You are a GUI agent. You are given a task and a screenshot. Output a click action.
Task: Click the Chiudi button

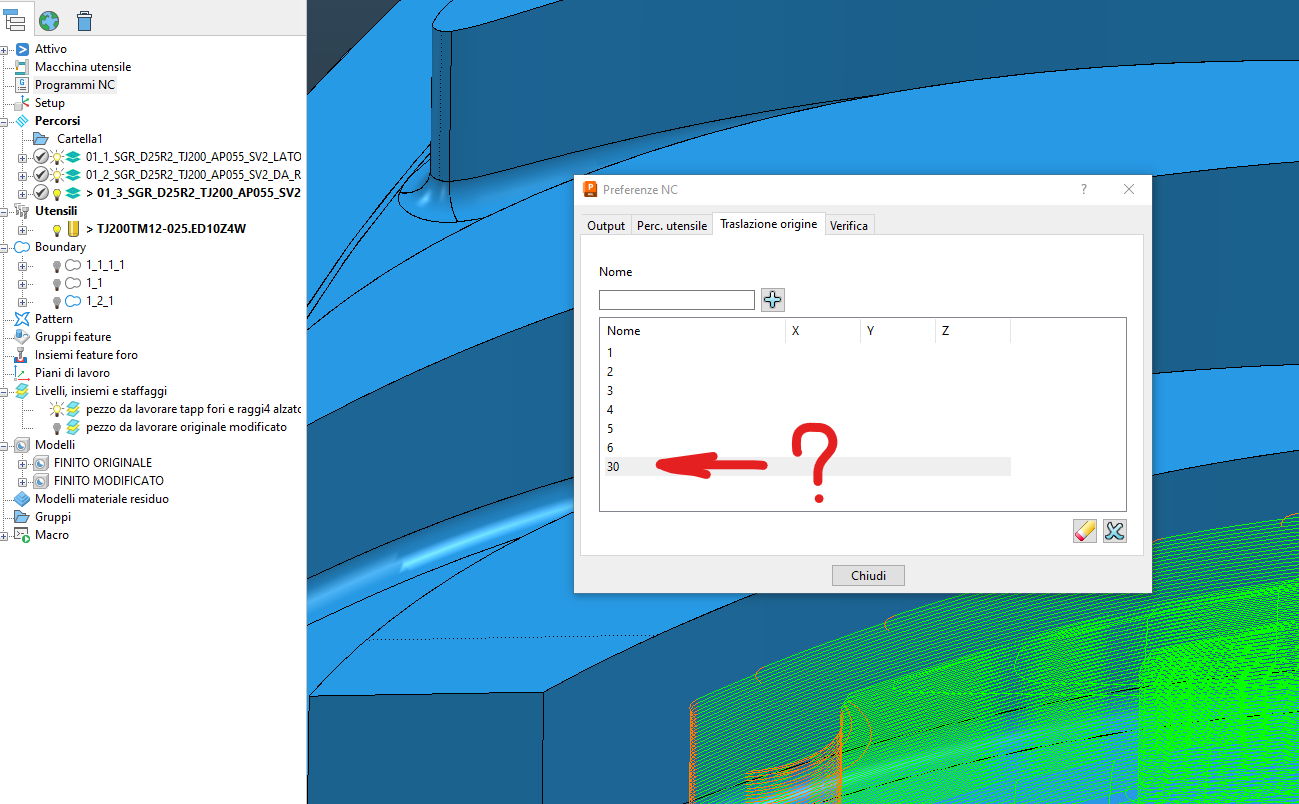(x=868, y=575)
